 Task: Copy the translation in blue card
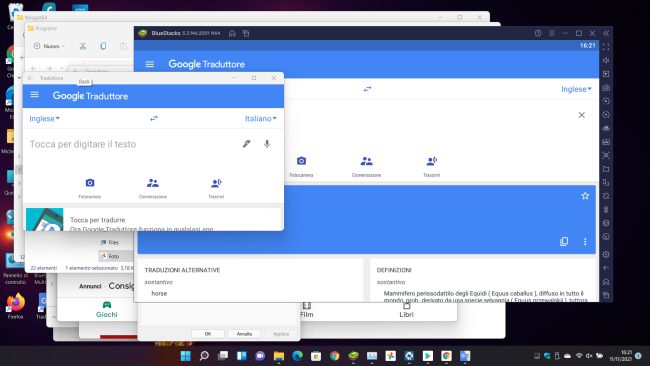564,242
